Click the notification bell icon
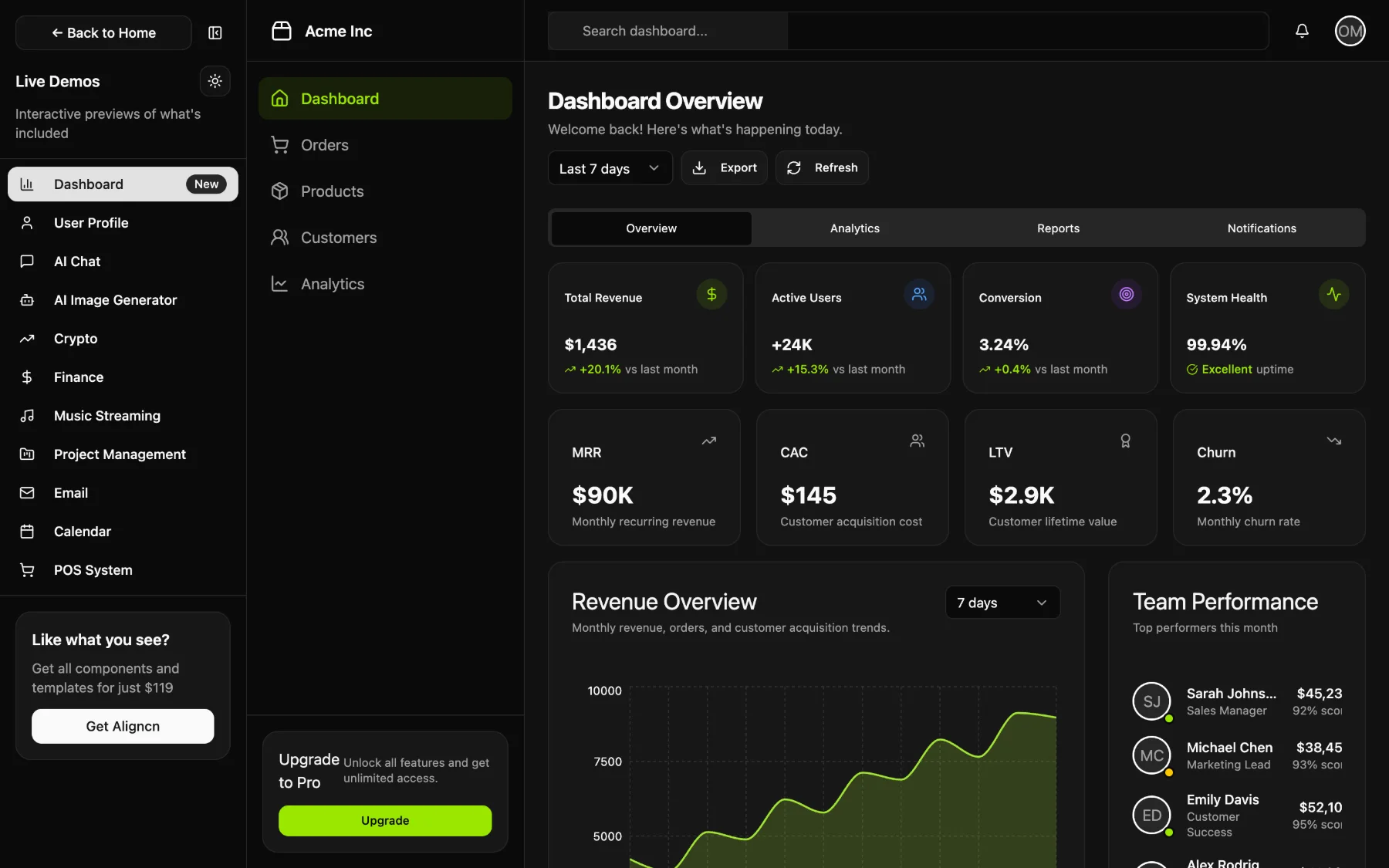Image resolution: width=1389 pixels, height=868 pixels. click(1302, 31)
